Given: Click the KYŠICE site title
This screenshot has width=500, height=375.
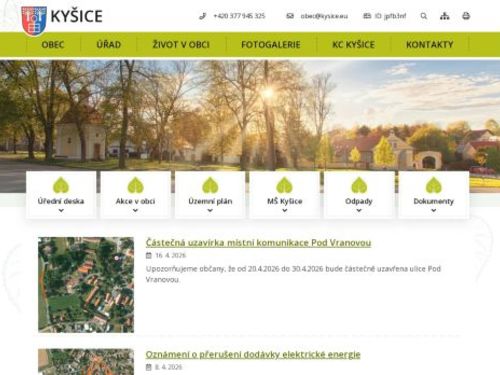Looking at the screenshot, I should pos(77,16).
